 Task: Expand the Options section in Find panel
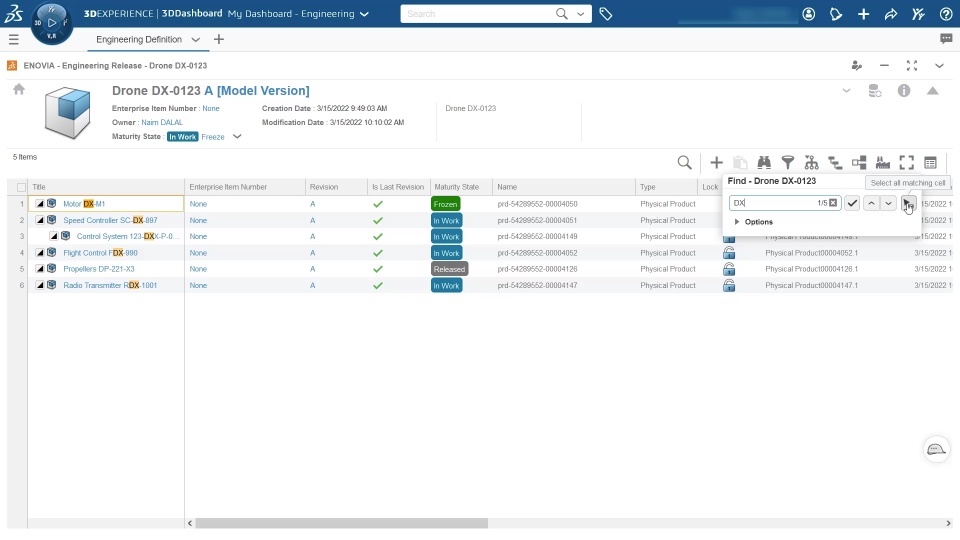pyautogui.click(x=754, y=222)
